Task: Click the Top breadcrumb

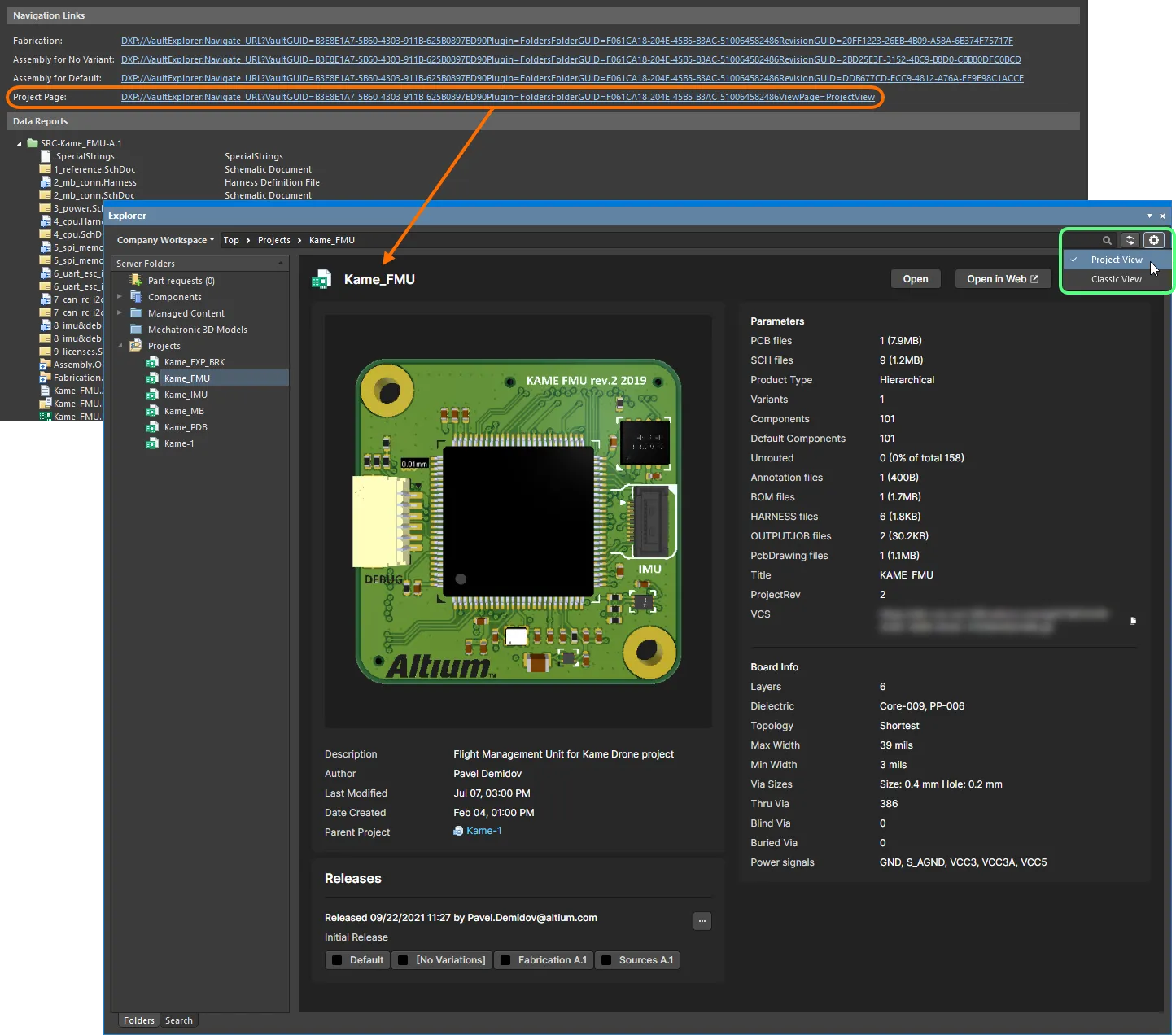Action: click(231, 240)
